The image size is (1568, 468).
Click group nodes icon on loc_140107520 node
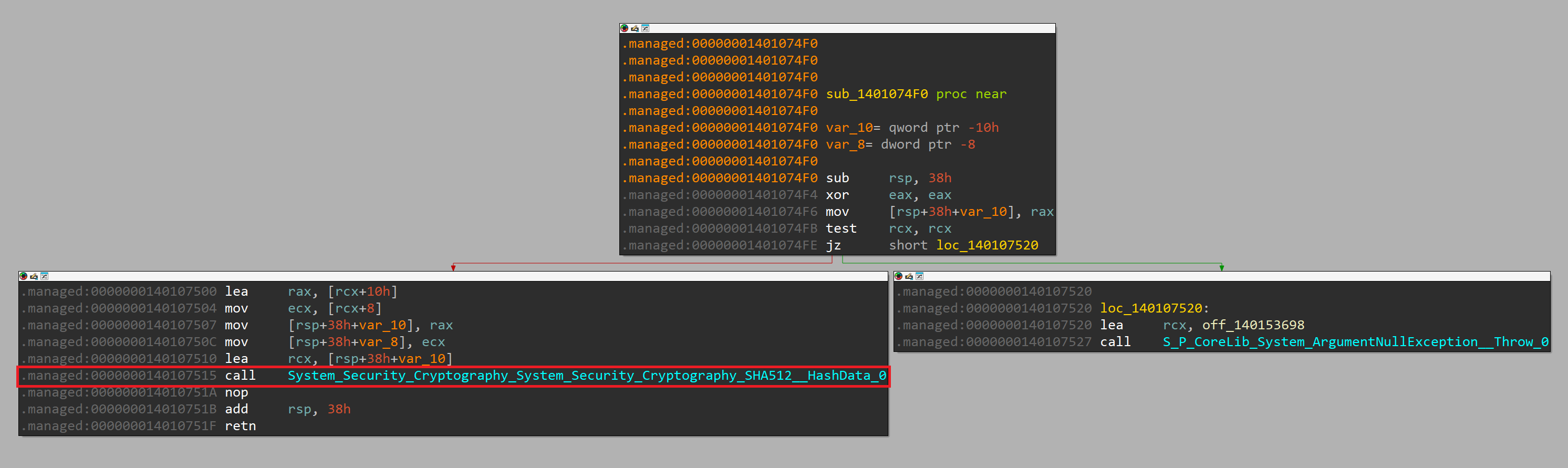pos(920,276)
